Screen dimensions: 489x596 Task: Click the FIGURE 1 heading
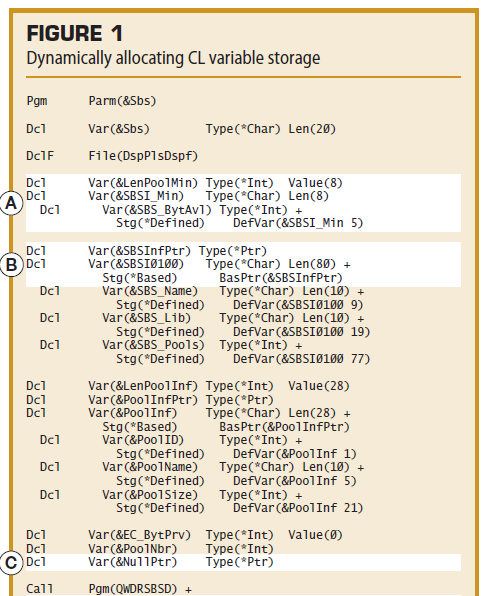pos(75,33)
